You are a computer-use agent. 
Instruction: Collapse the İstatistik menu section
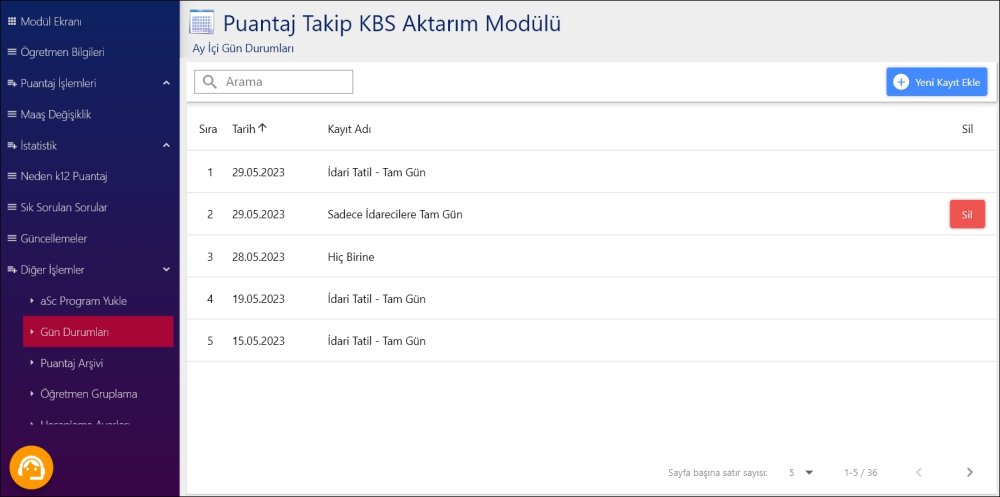tap(166, 146)
